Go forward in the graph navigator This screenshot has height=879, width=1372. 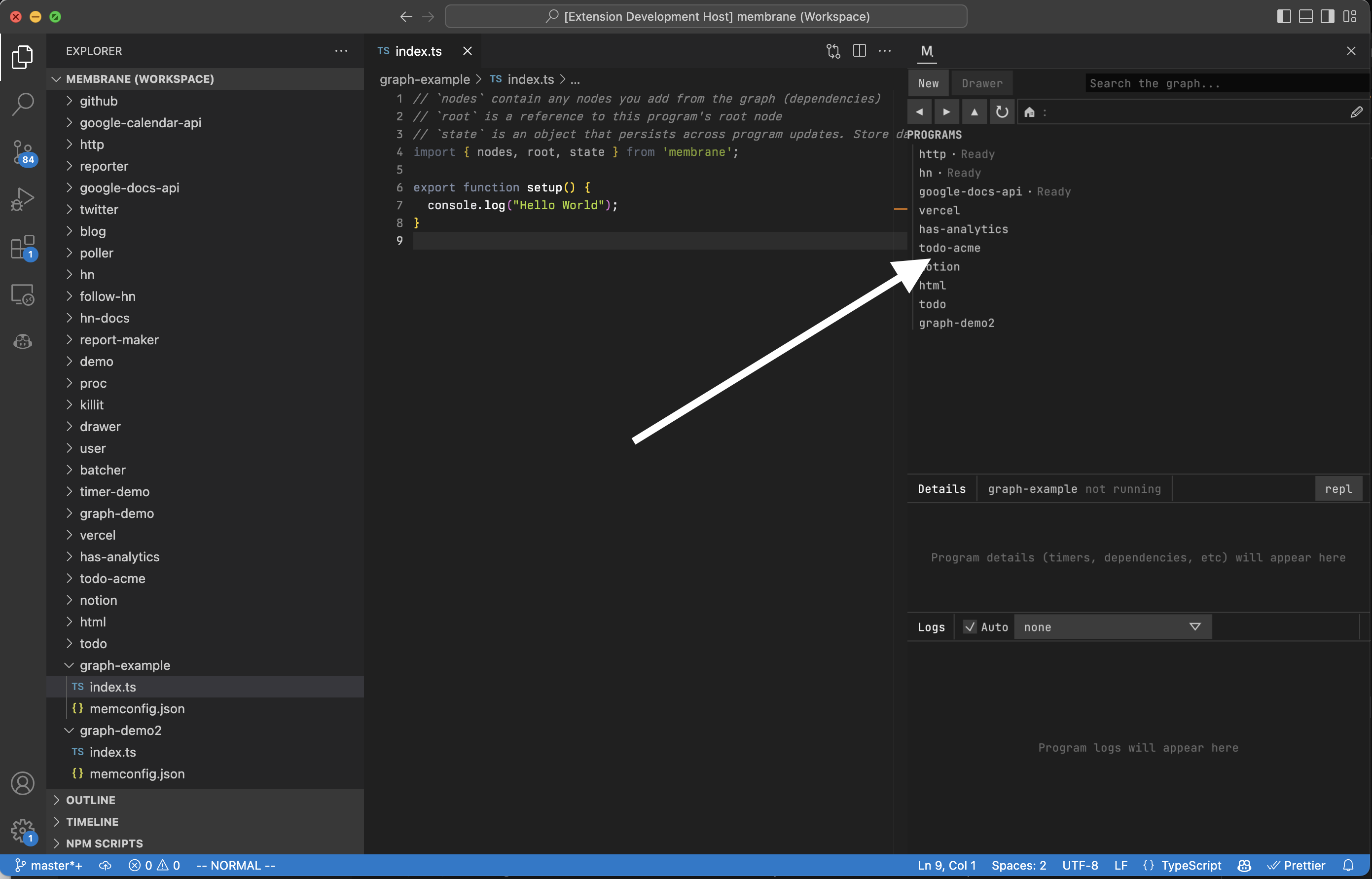947,112
